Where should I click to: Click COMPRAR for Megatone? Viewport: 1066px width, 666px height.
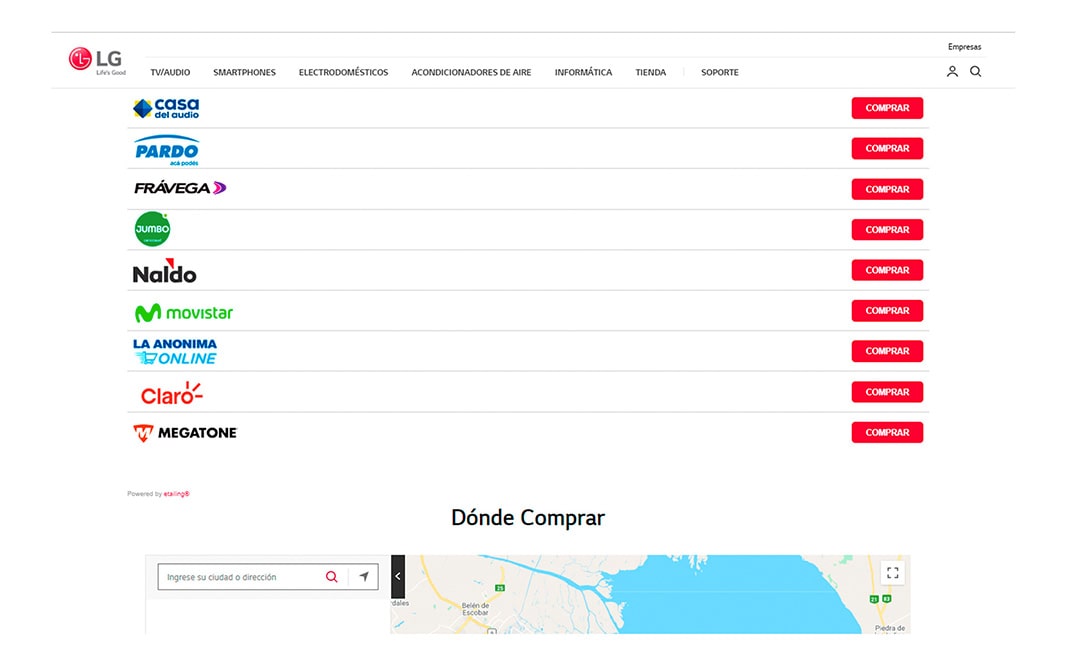click(x=887, y=432)
